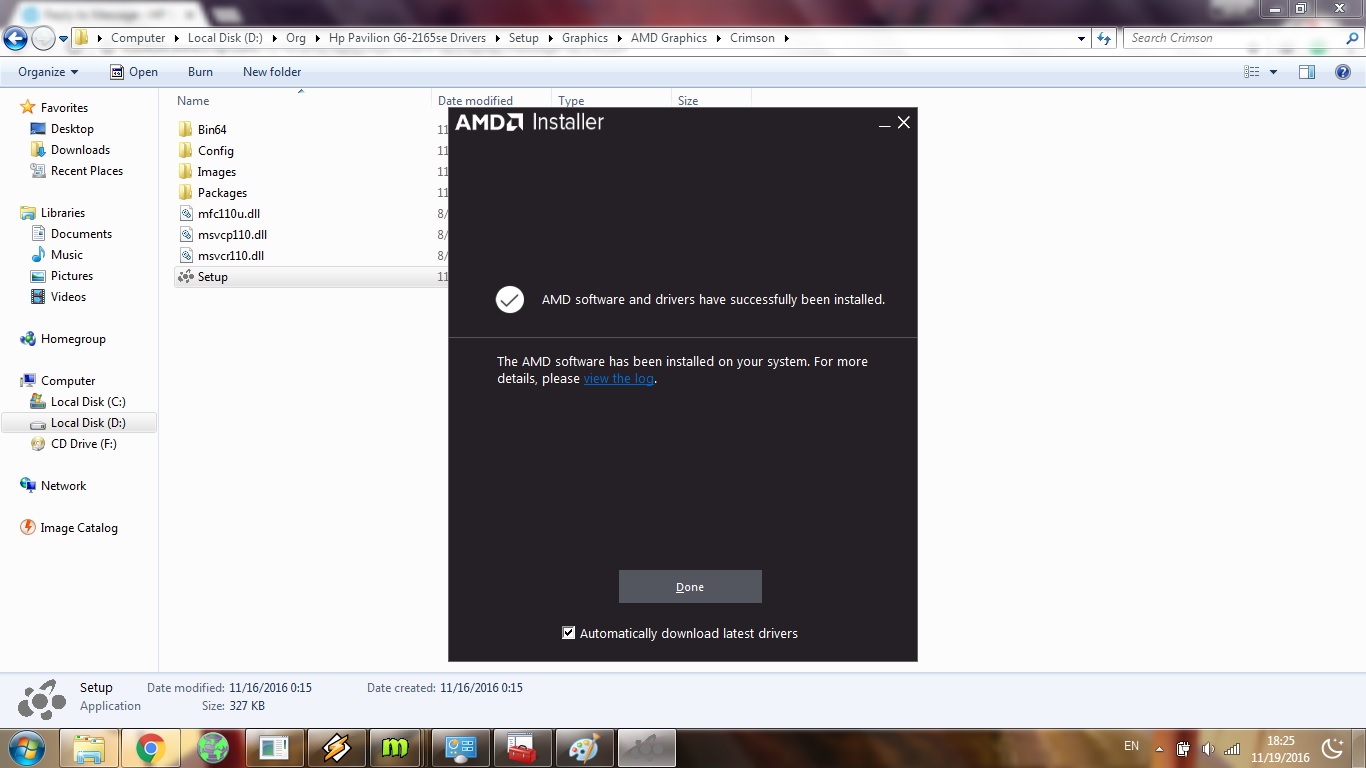Viewport: 1366px width, 768px height.
Task: Go forward using Explorer forward arrow
Action: [43, 39]
